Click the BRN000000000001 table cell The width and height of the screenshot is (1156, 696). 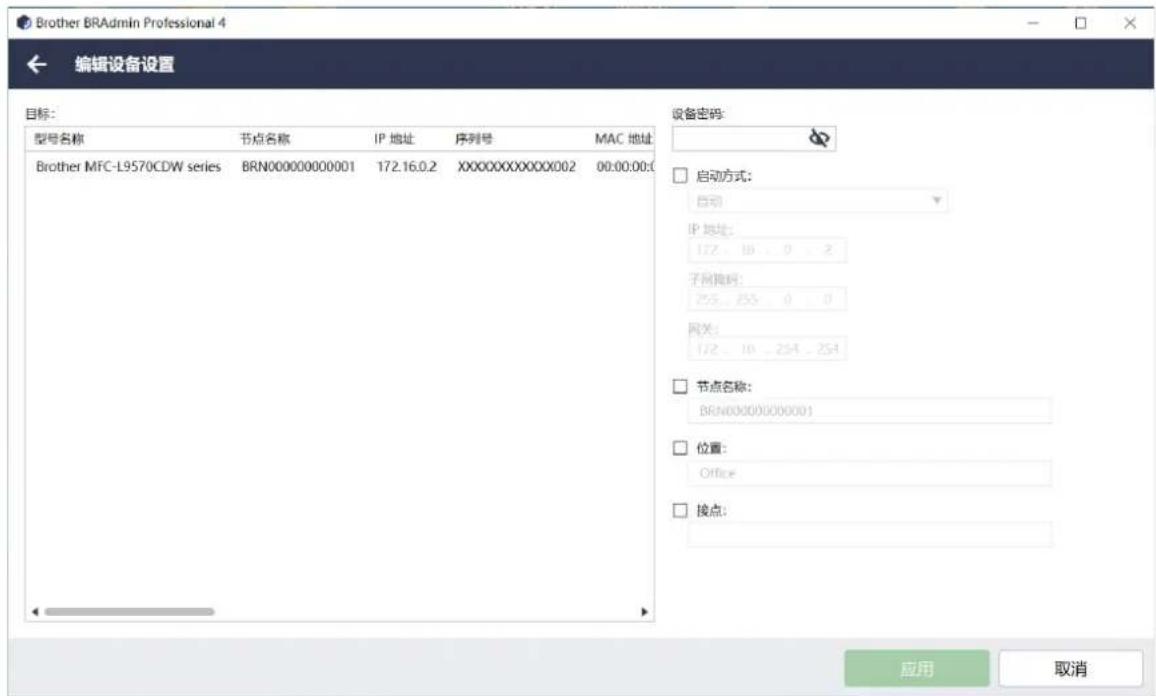299,167
